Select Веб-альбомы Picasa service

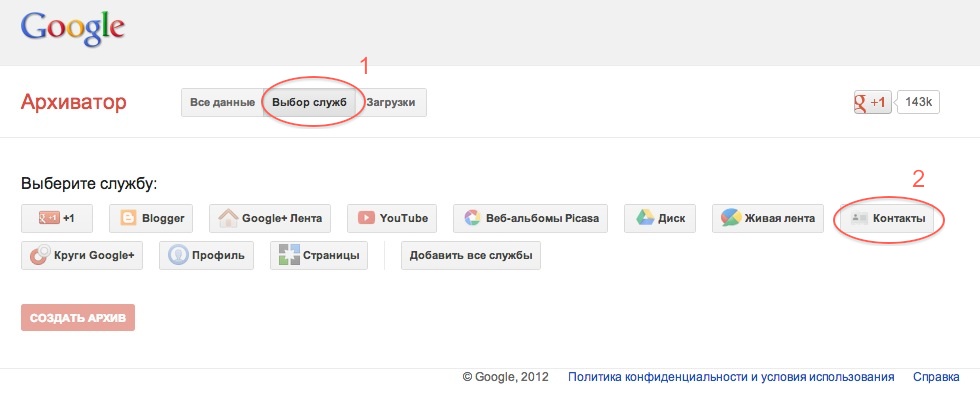point(531,218)
